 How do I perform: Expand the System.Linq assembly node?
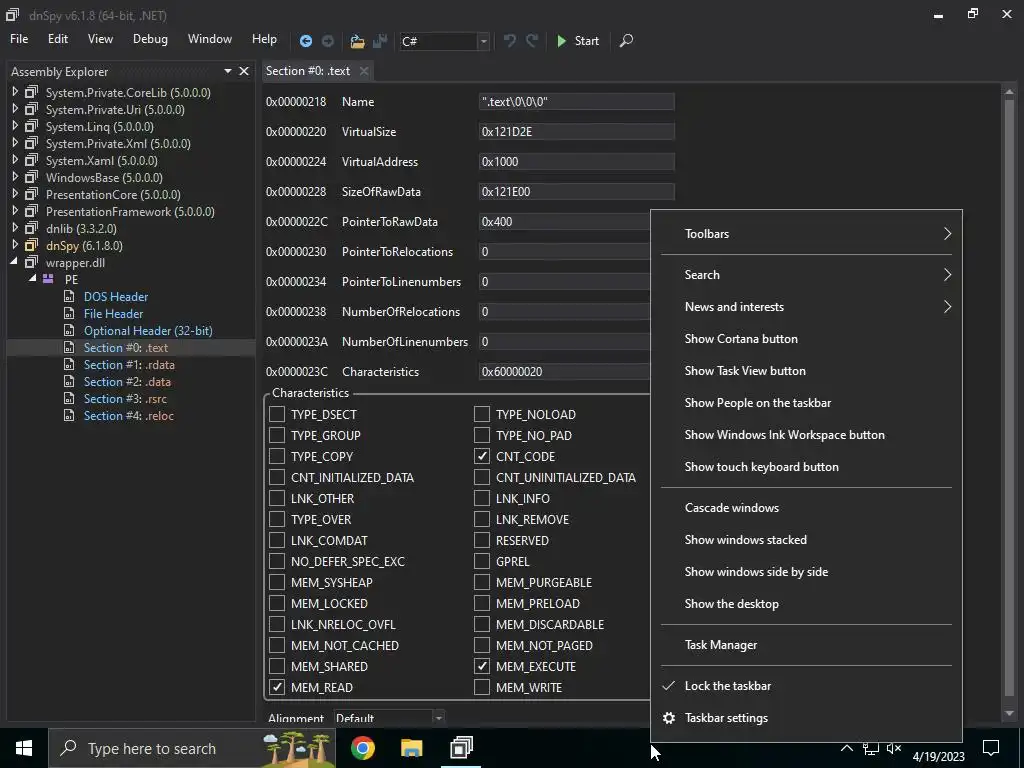pos(15,126)
